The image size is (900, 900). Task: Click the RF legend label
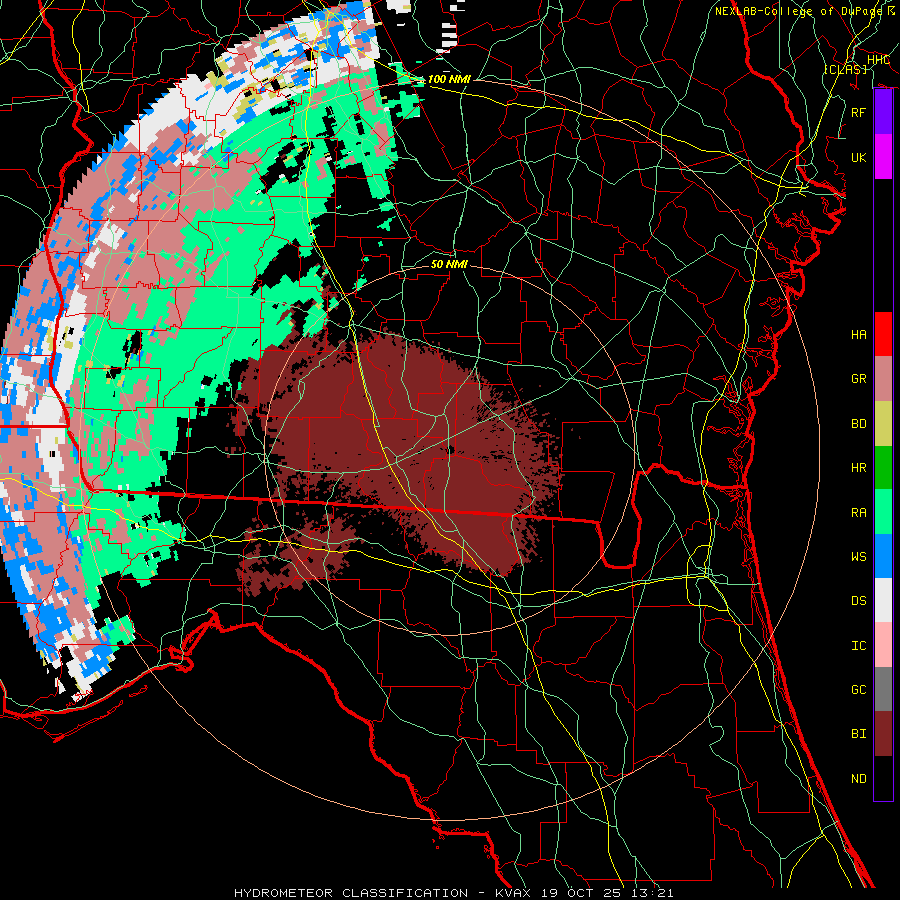pyautogui.click(x=859, y=112)
